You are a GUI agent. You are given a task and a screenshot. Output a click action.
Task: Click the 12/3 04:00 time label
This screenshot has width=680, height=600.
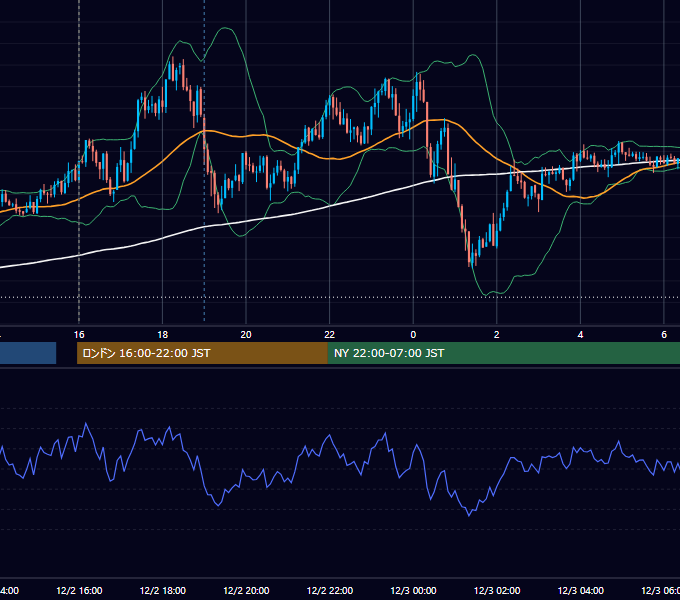tap(581, 590)
